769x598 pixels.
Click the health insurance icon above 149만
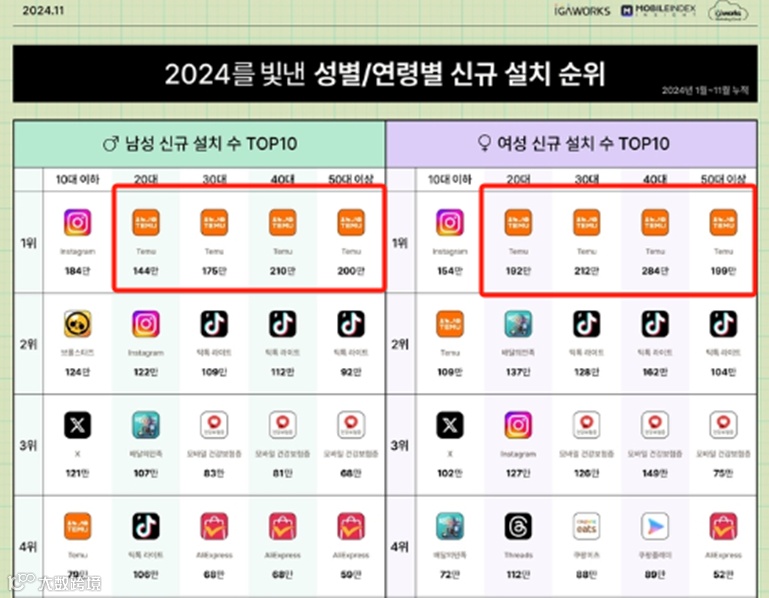coord(655,425)
